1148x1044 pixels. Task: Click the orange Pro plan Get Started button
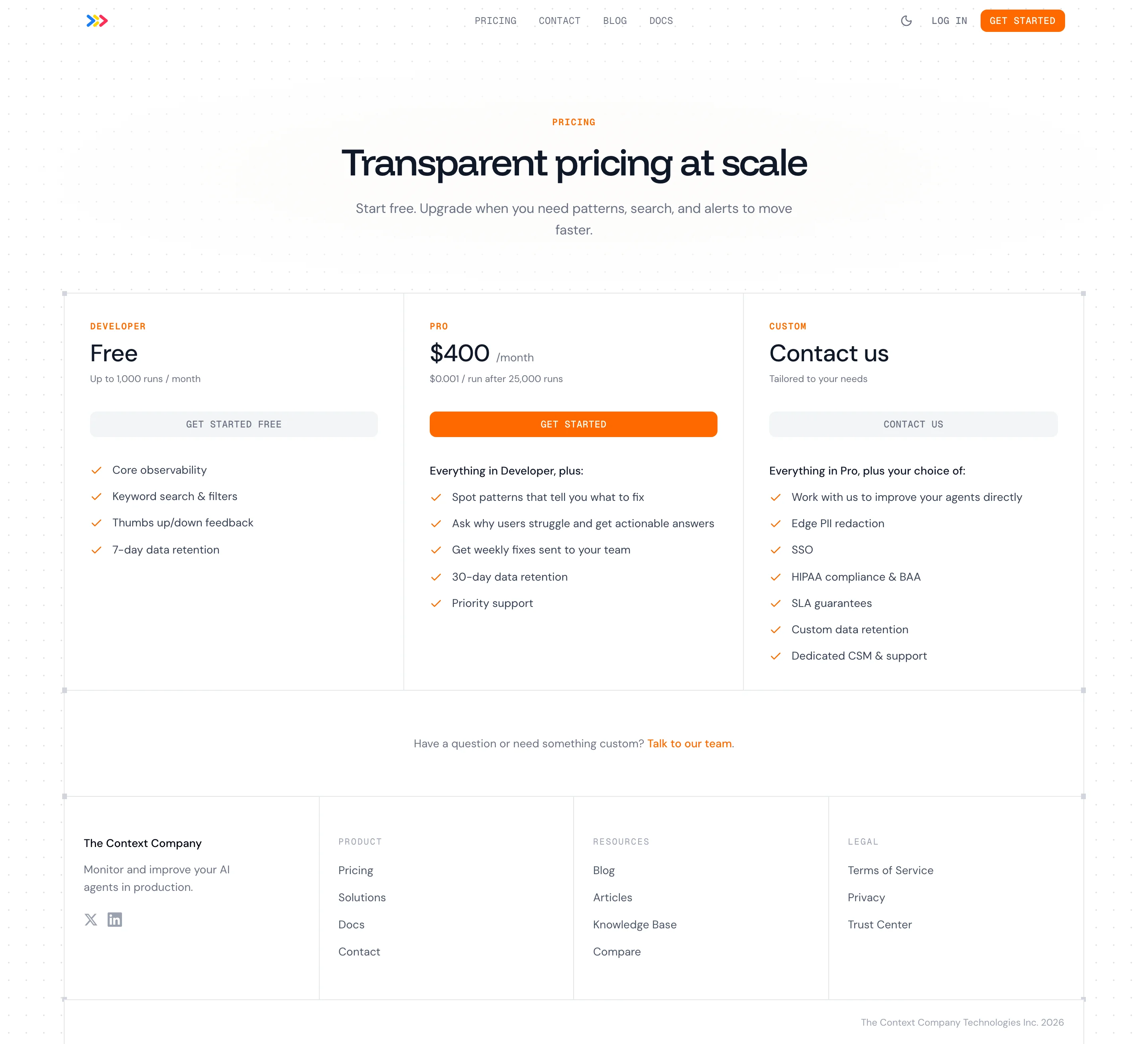(x=573, y=424)
